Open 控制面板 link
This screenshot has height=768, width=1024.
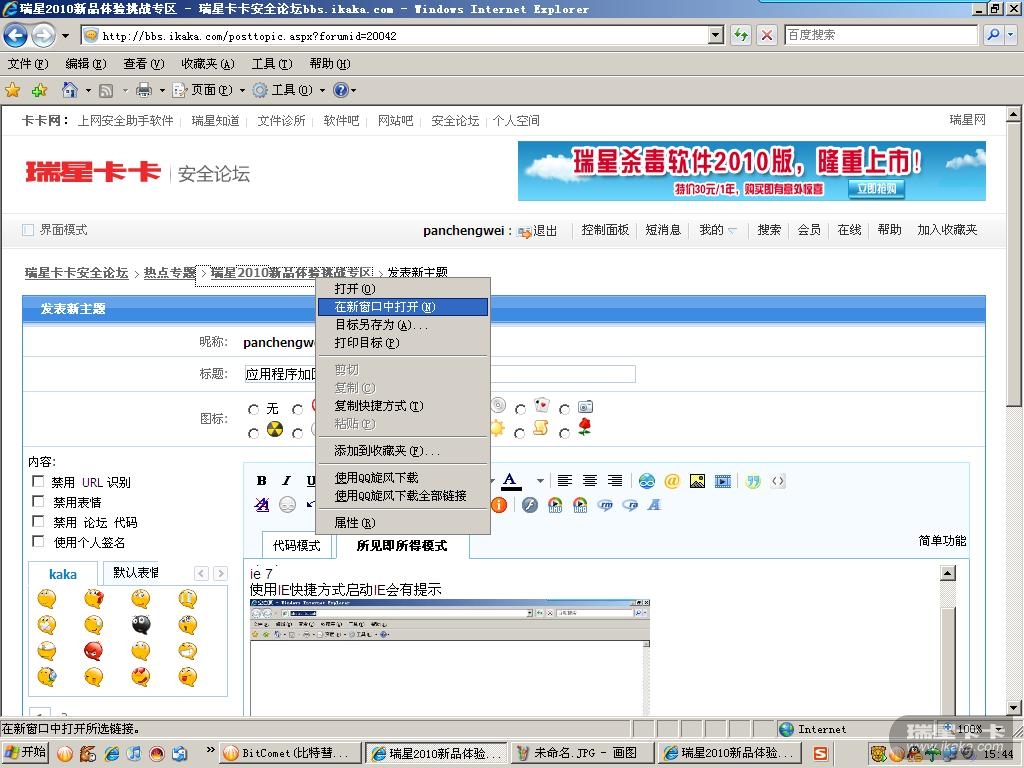coord(605,230)
